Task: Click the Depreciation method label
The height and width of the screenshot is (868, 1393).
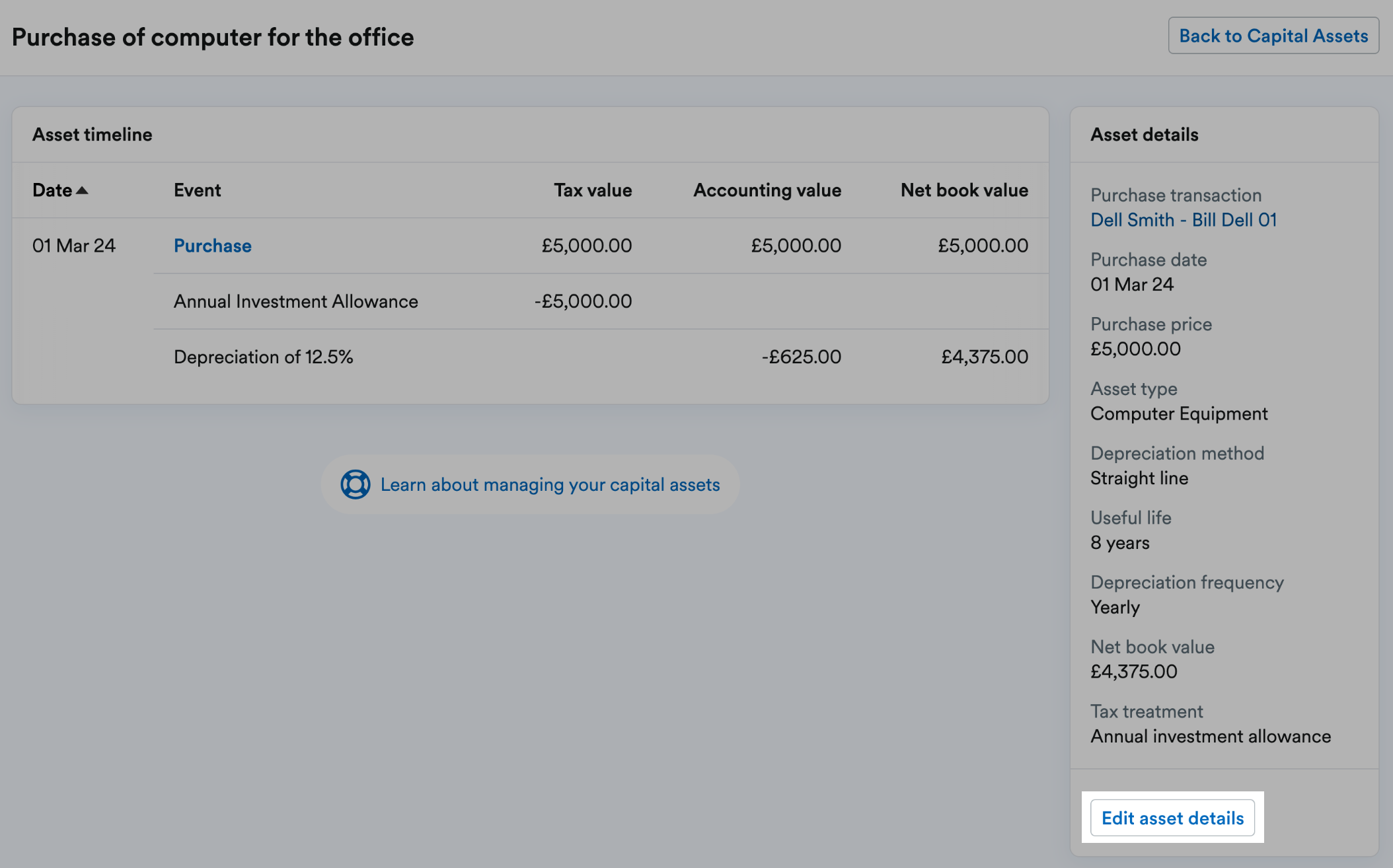Action: (1177, 453)
